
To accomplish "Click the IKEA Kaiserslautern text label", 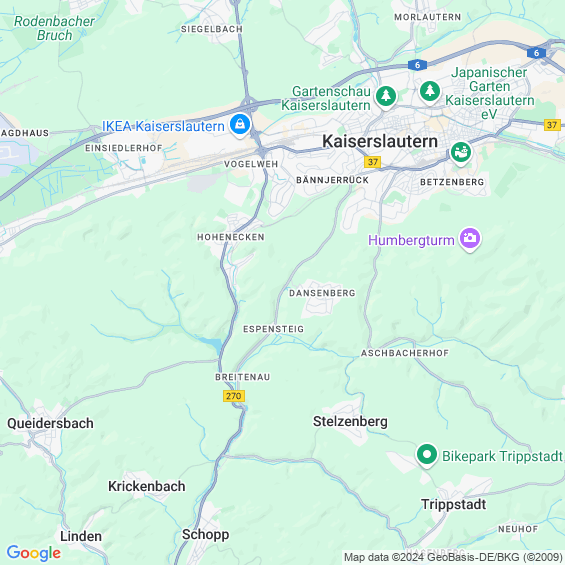I will click(x=163, y=126).
